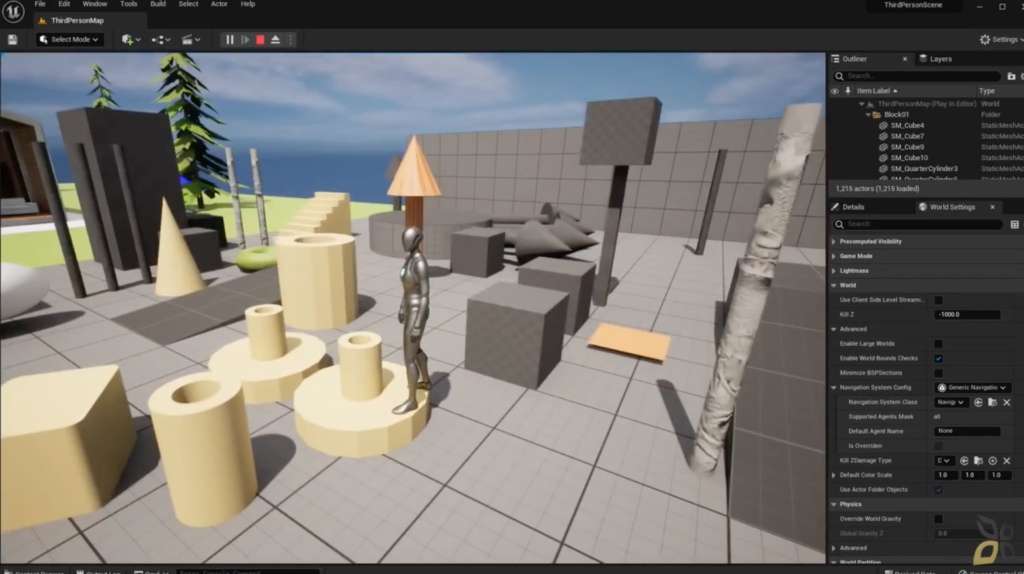Open the Settings gear menu
The width and height of the screenshot is (1024, 574).
(1001, 40)
